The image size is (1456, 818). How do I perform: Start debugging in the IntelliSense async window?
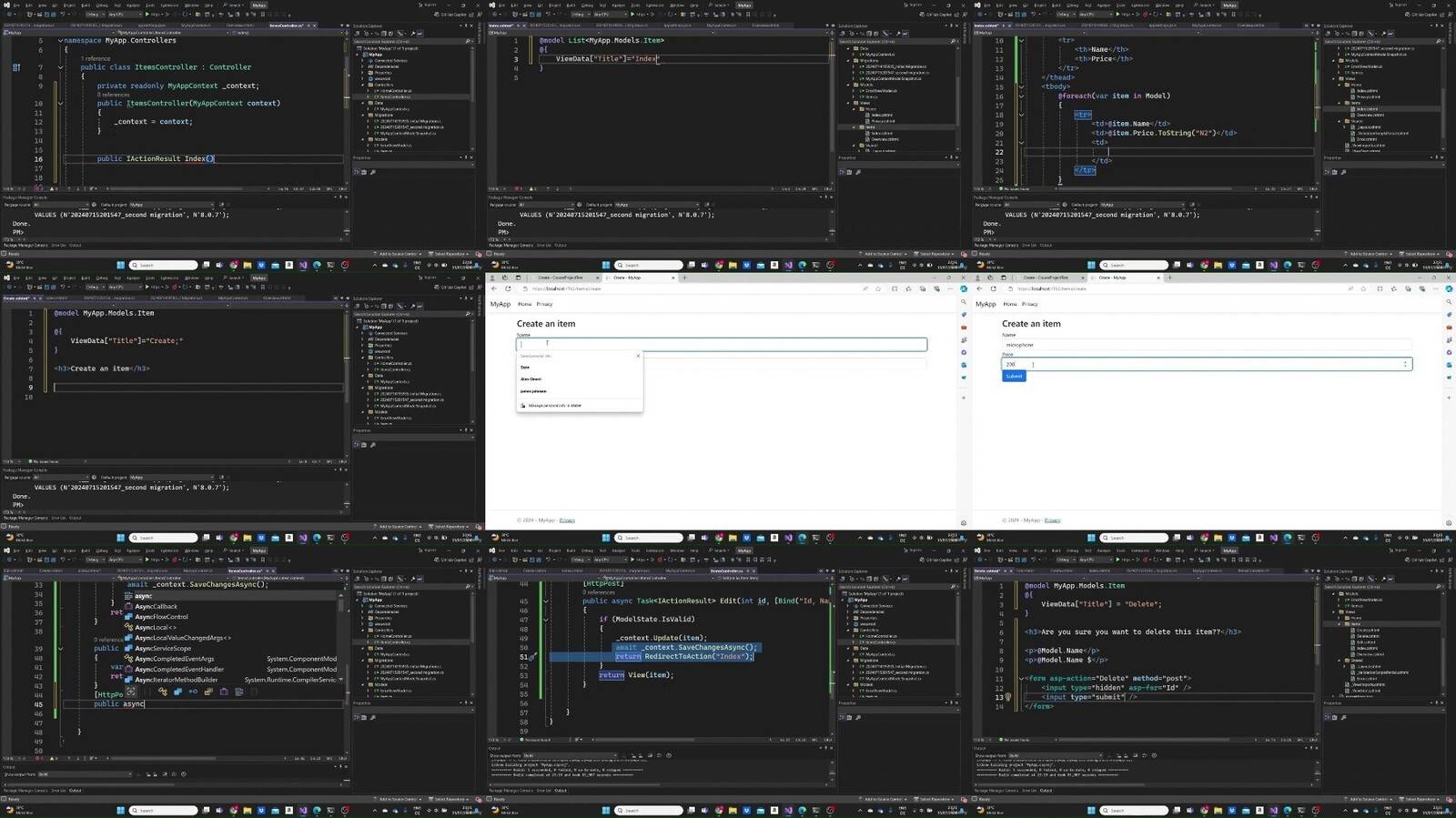[x=154, y=560]
